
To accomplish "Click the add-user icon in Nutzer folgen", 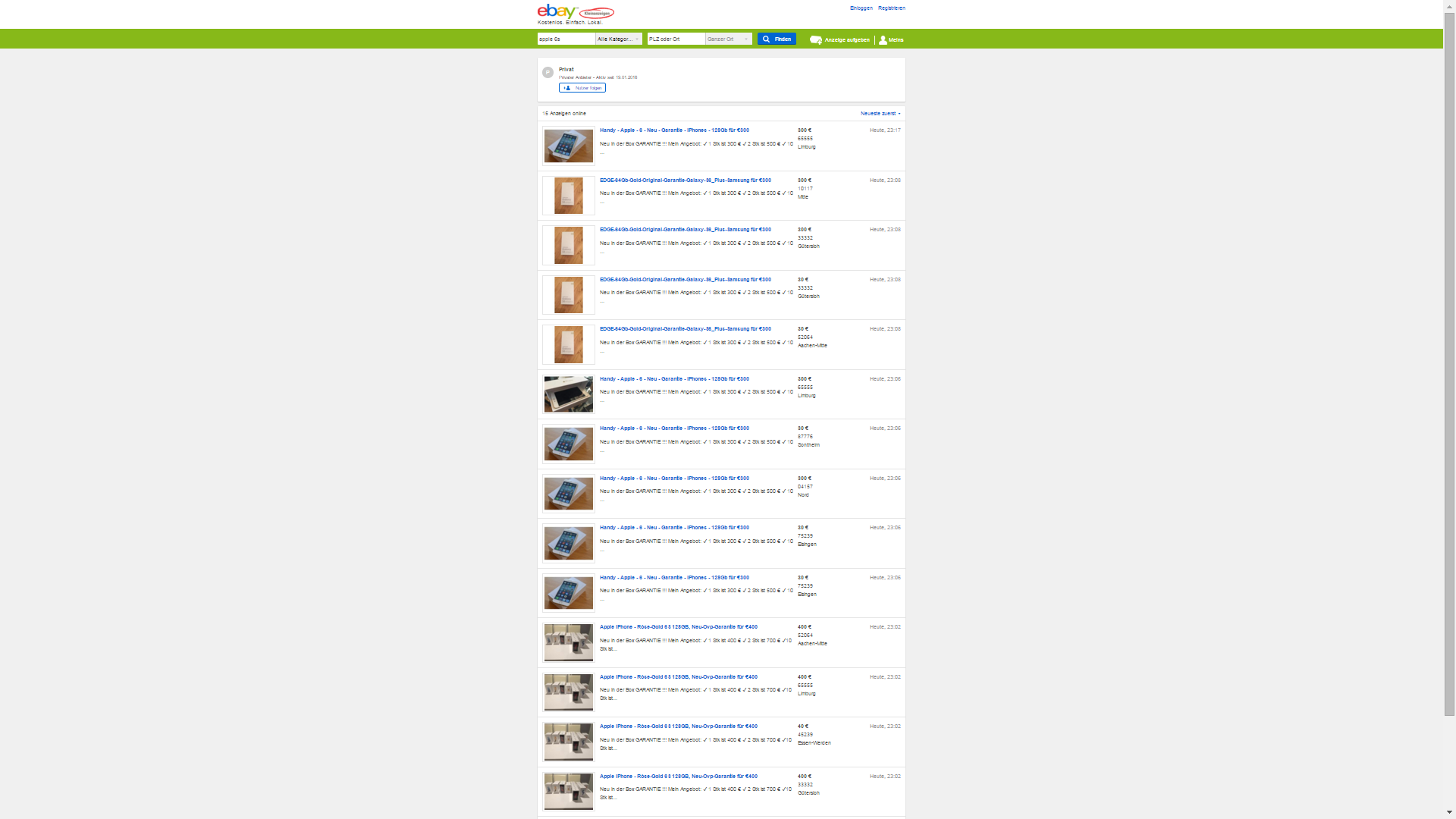I will (567, 88).
